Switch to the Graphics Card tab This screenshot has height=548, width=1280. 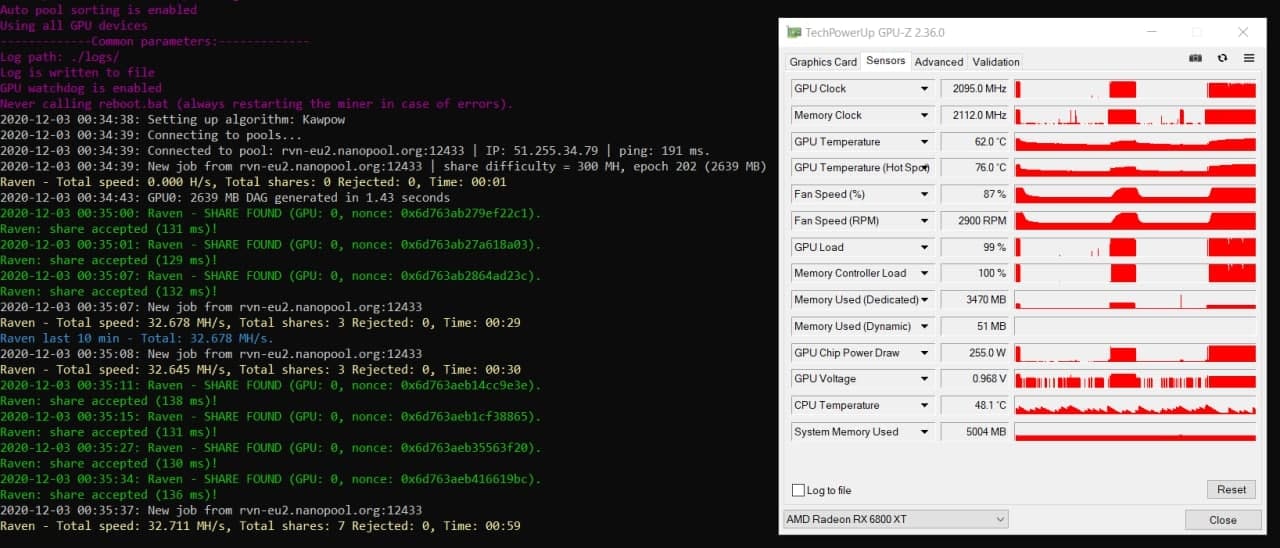tap(823, 62)
